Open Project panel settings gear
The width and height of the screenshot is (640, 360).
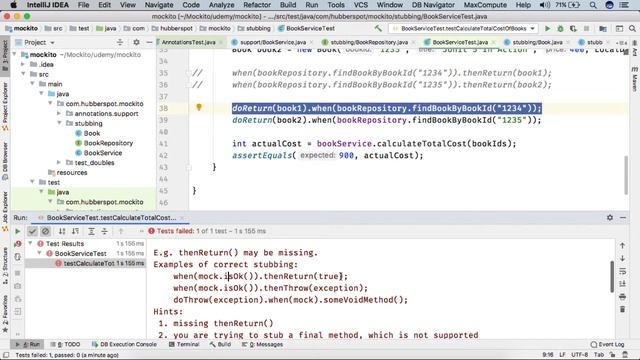136,42
